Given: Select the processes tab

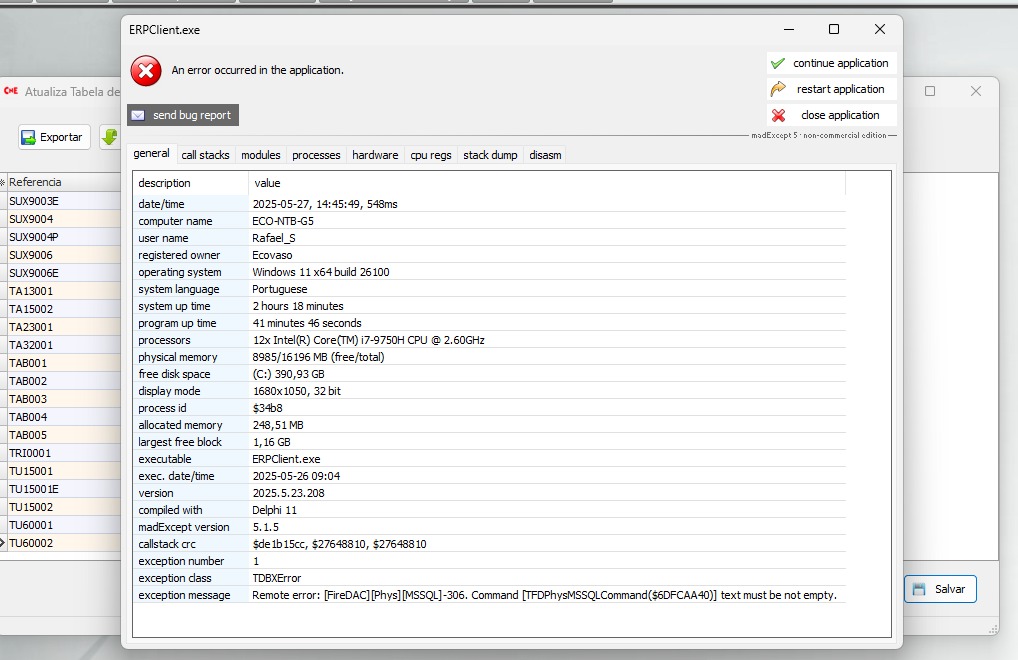Looking at the screenshot, I should pos(316,155).
